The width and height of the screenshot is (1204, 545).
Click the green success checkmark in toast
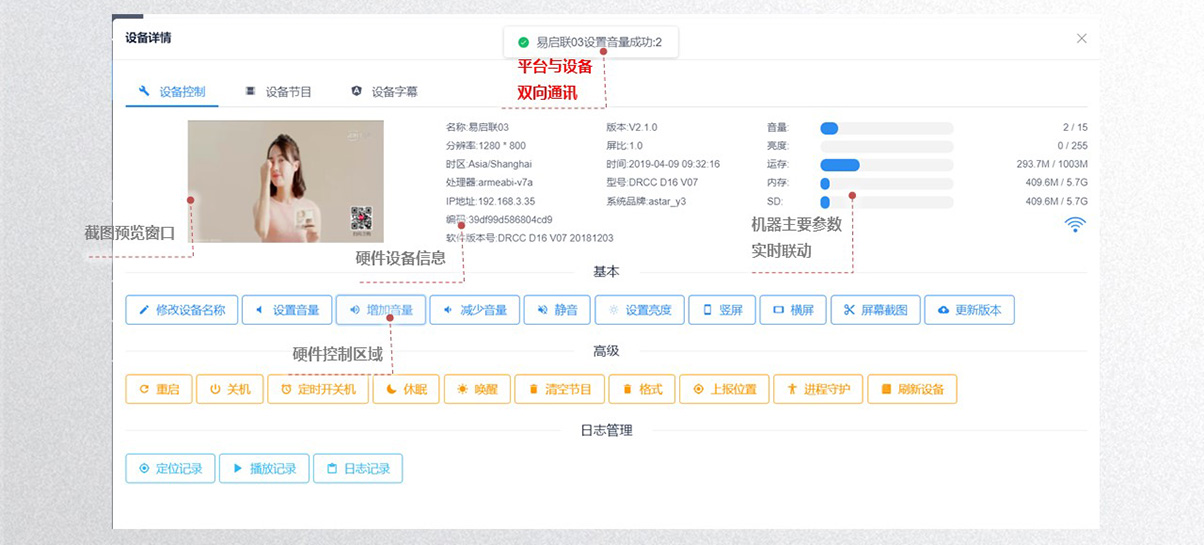click(x=523, y=42)
